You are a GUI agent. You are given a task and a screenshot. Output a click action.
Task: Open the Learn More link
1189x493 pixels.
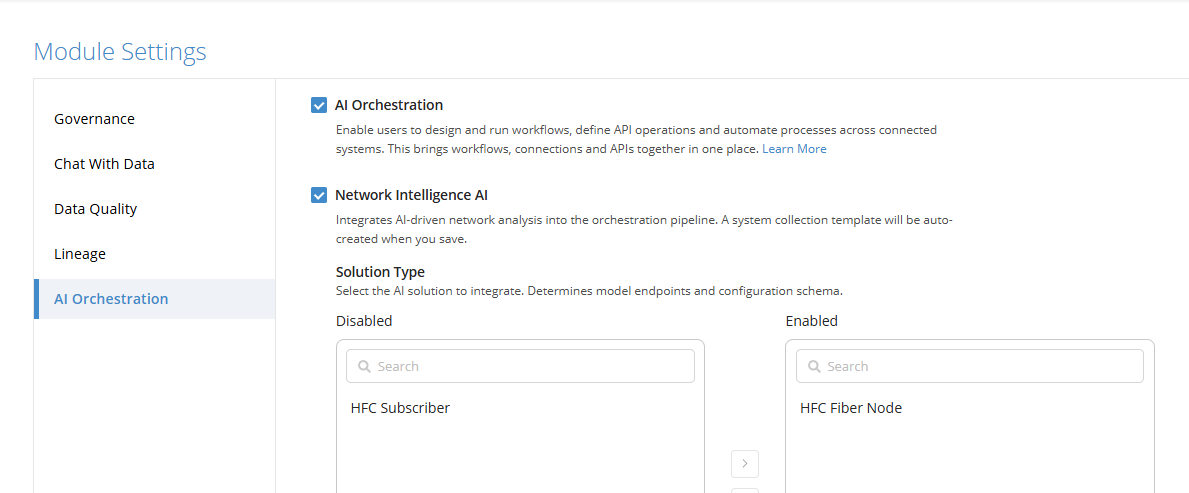click(x=794, y=149)
